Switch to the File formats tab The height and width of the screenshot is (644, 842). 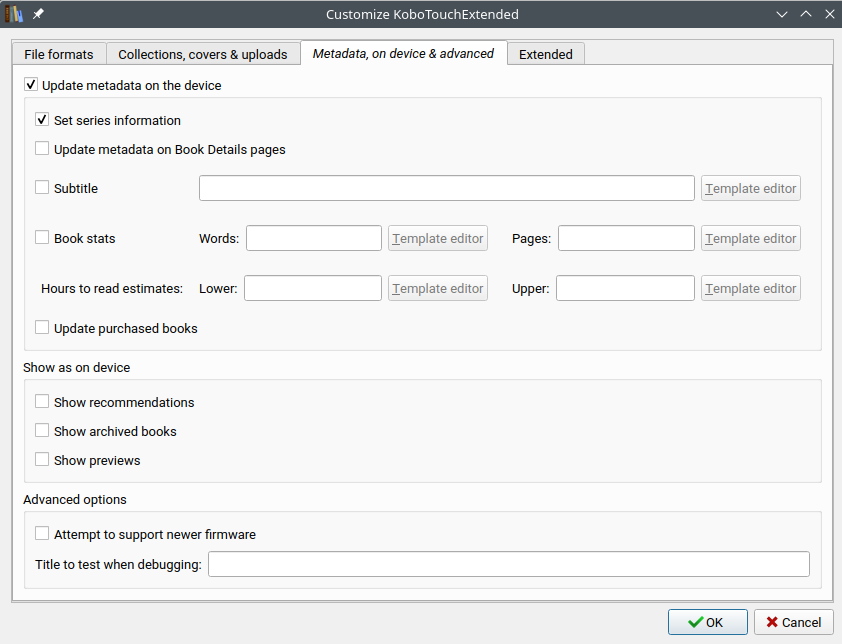point(59,54)
